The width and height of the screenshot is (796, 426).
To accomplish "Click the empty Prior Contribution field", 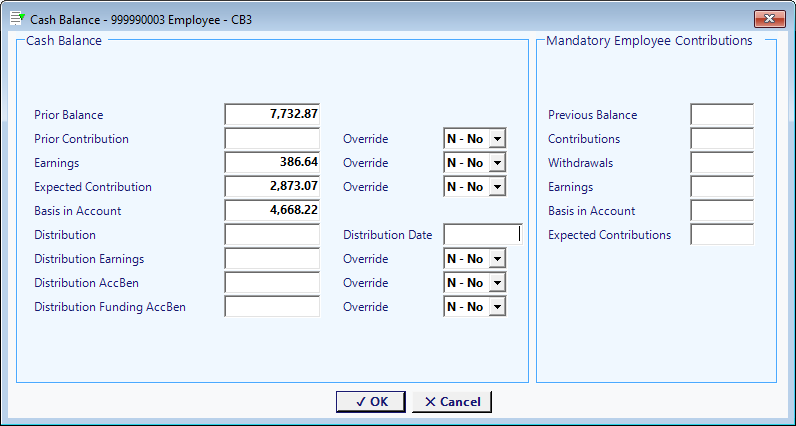I will tap(272, 139).
